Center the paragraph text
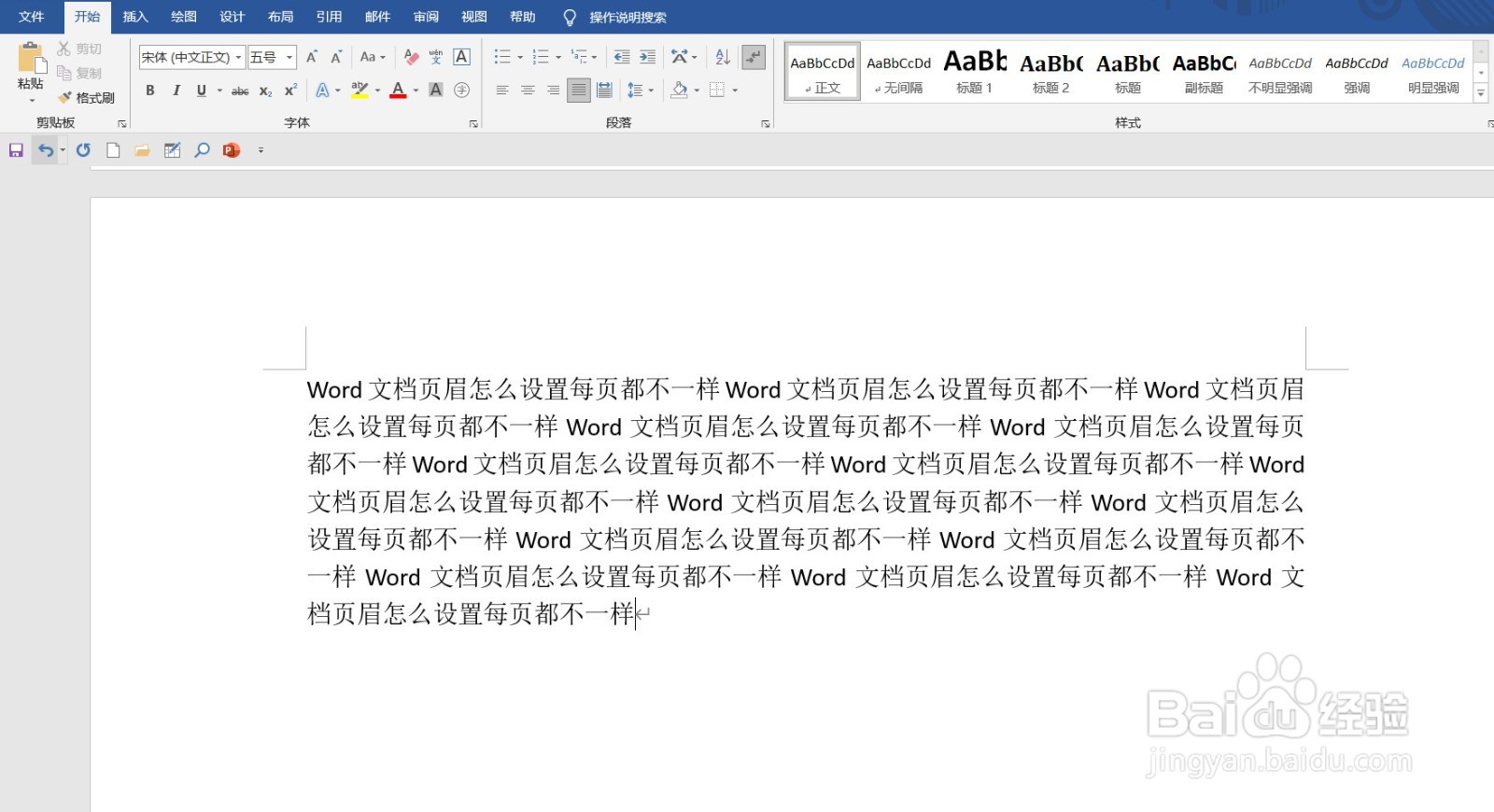The image size is (1494, 812). (528, 91)
